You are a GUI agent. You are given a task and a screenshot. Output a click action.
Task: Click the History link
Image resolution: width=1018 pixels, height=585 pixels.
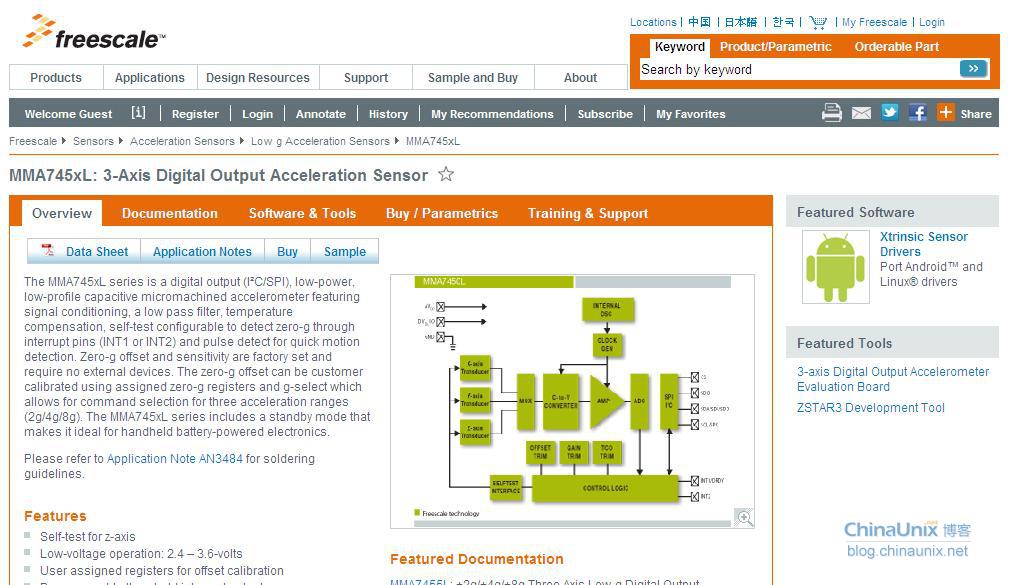pos(388,114)
